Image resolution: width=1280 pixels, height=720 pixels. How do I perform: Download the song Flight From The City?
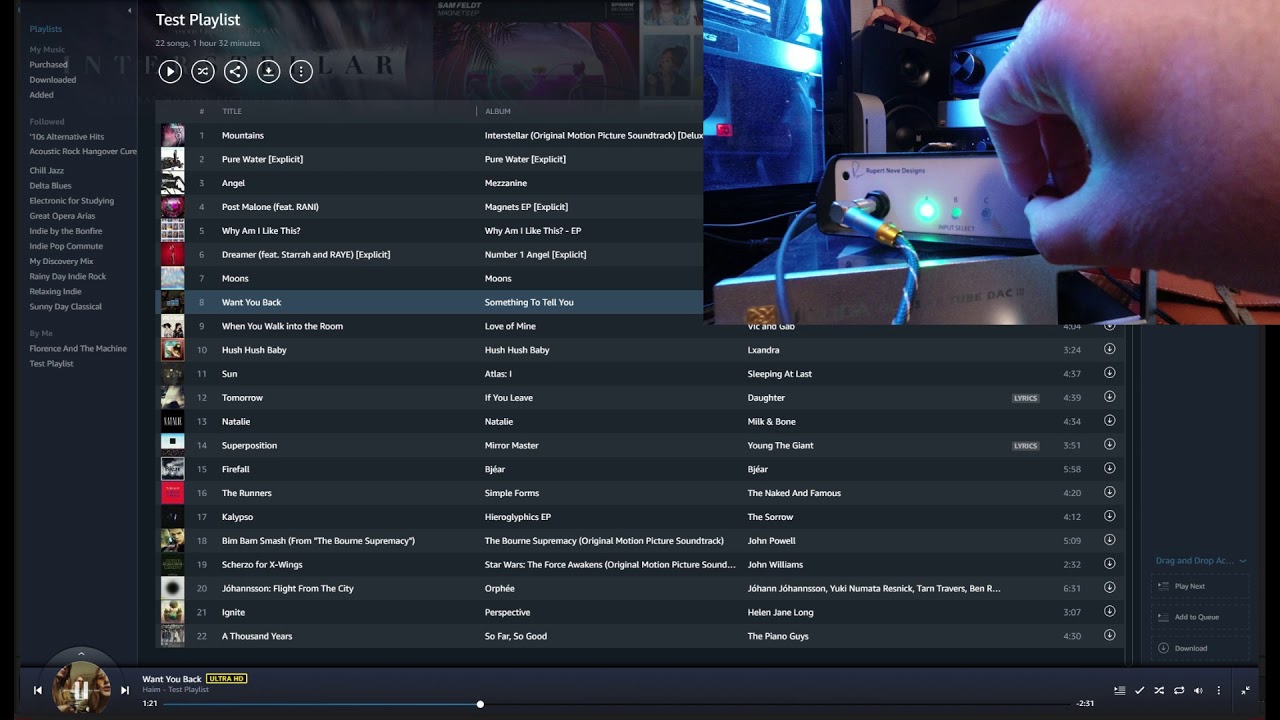[1109, 588]
